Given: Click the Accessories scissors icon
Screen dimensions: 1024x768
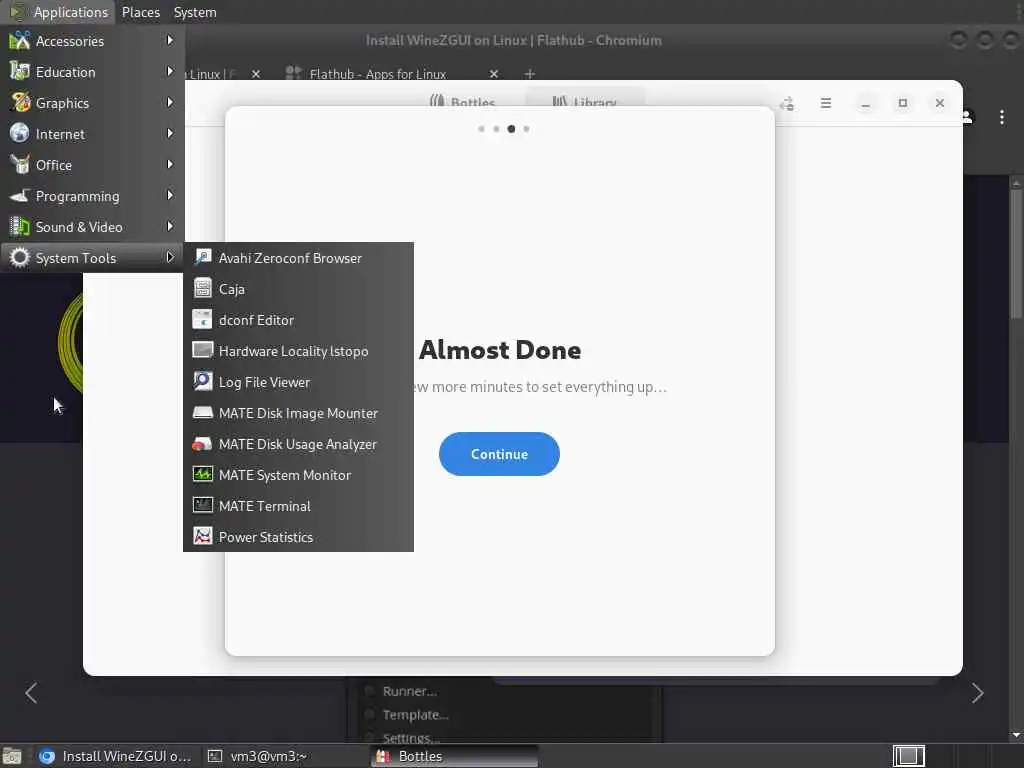Looking at the screenshot, I should [20, 40].
